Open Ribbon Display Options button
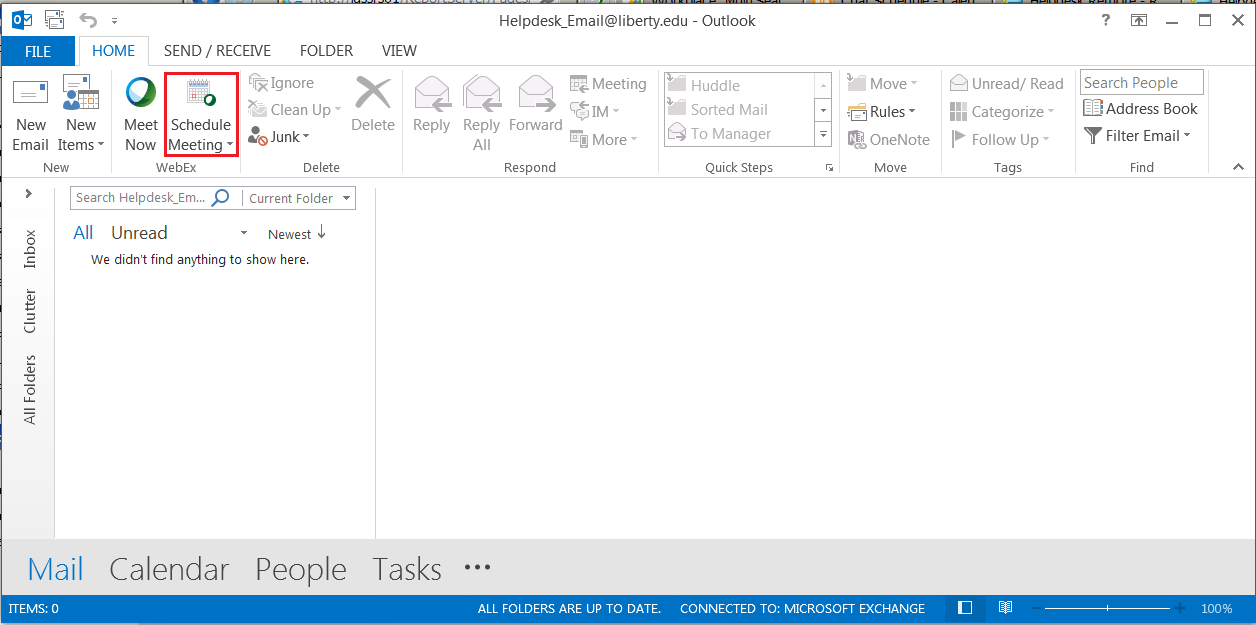Screen dimensions: 1256x625 (1138, 20)
